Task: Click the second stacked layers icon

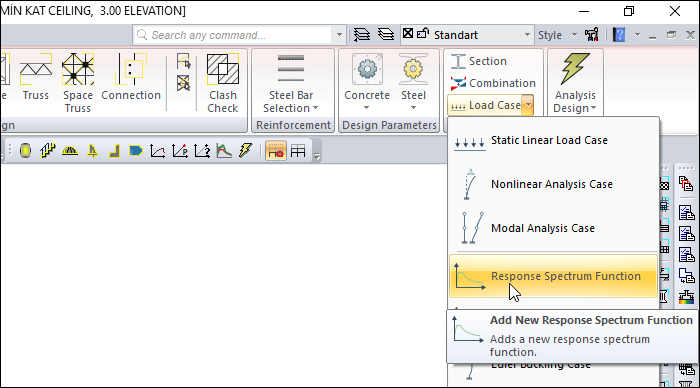Action: tap(386, 34)
